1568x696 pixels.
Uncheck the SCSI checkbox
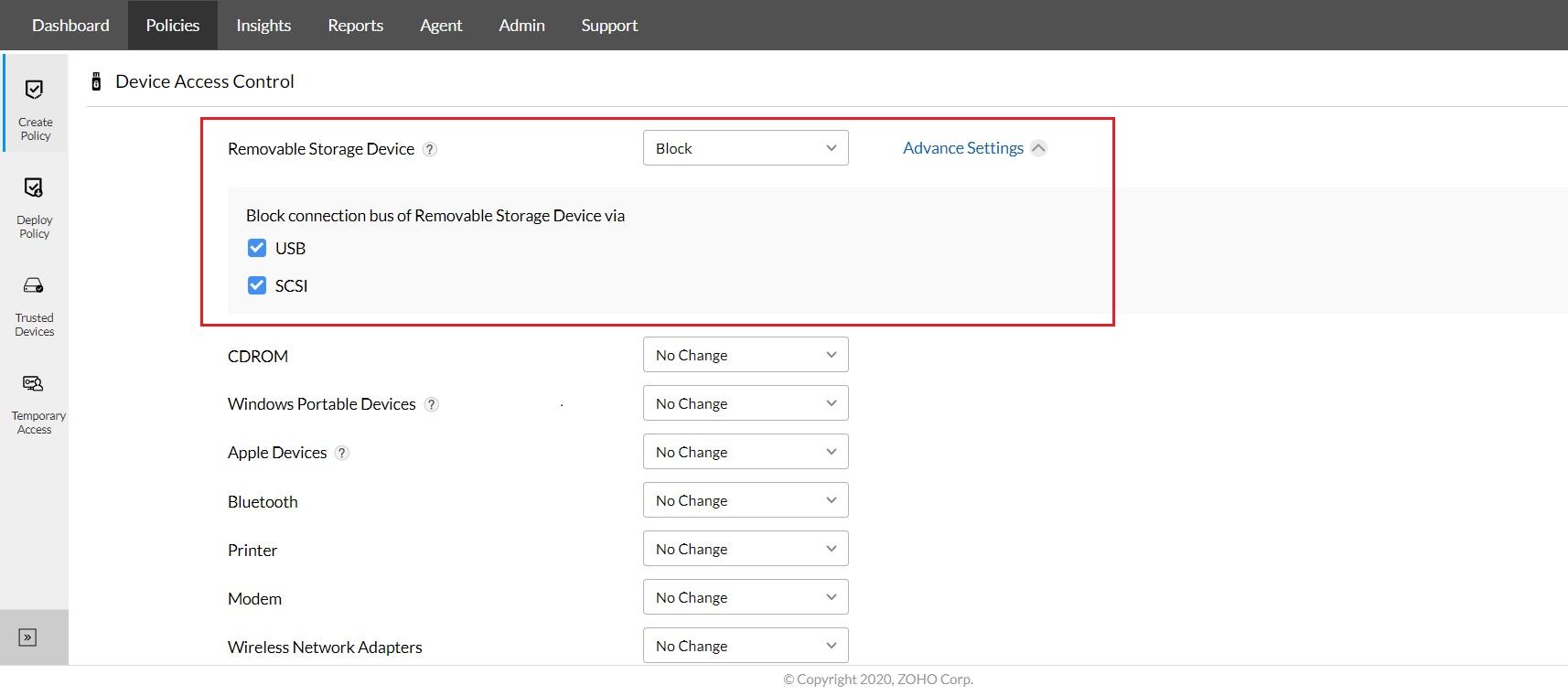coord(257,285)
